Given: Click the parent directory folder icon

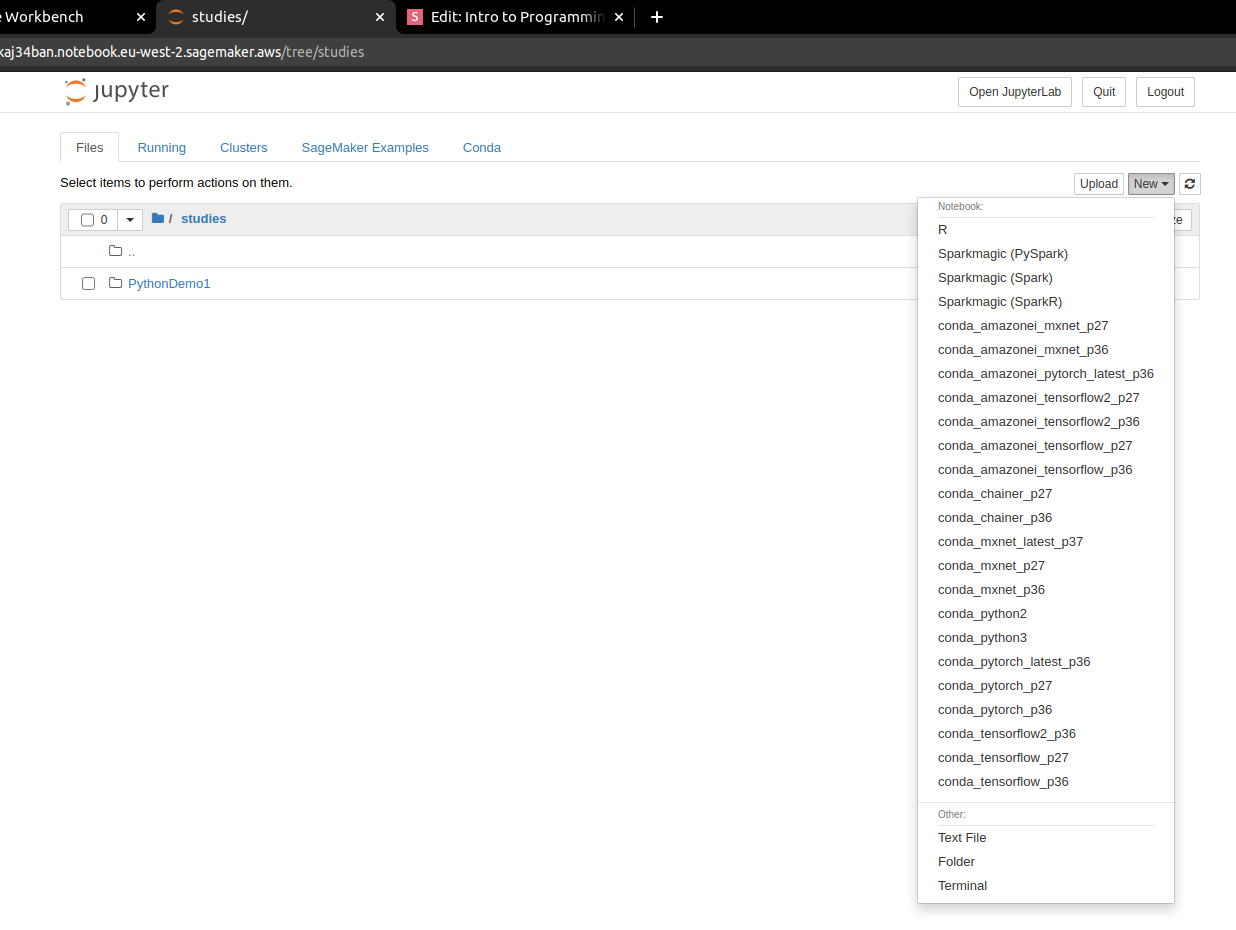Looking at the screenshot, I should 115,251.
